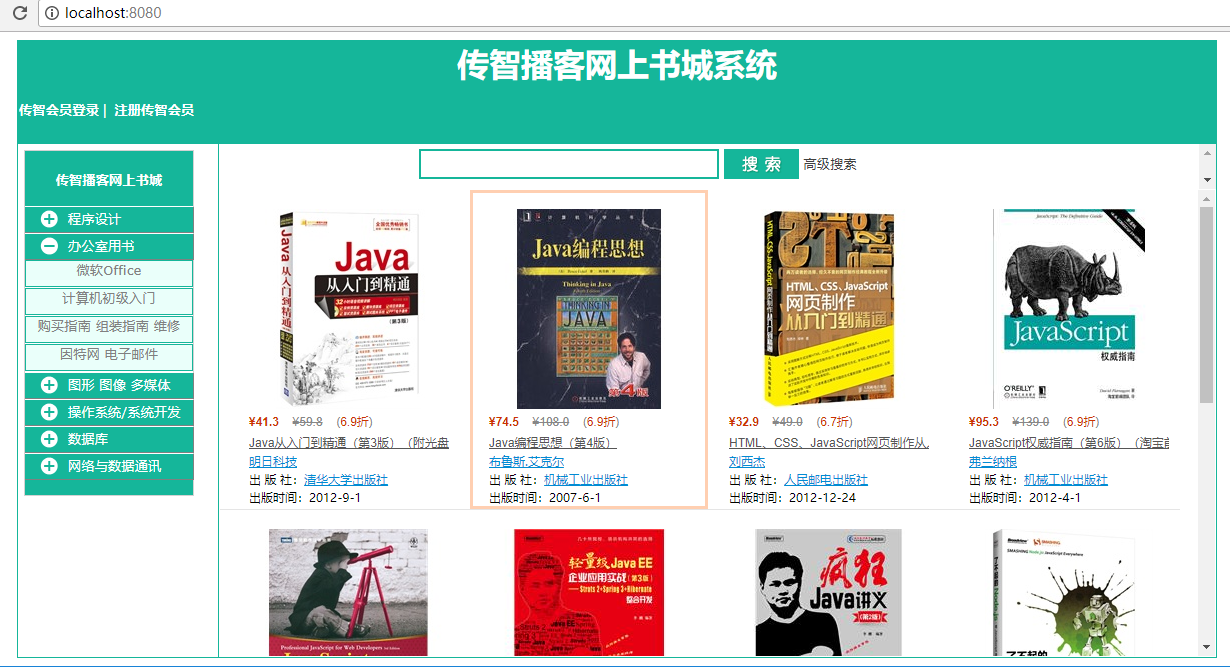Focus the book search text field
The image size is (1230, 667).
[x=568, y=164]
